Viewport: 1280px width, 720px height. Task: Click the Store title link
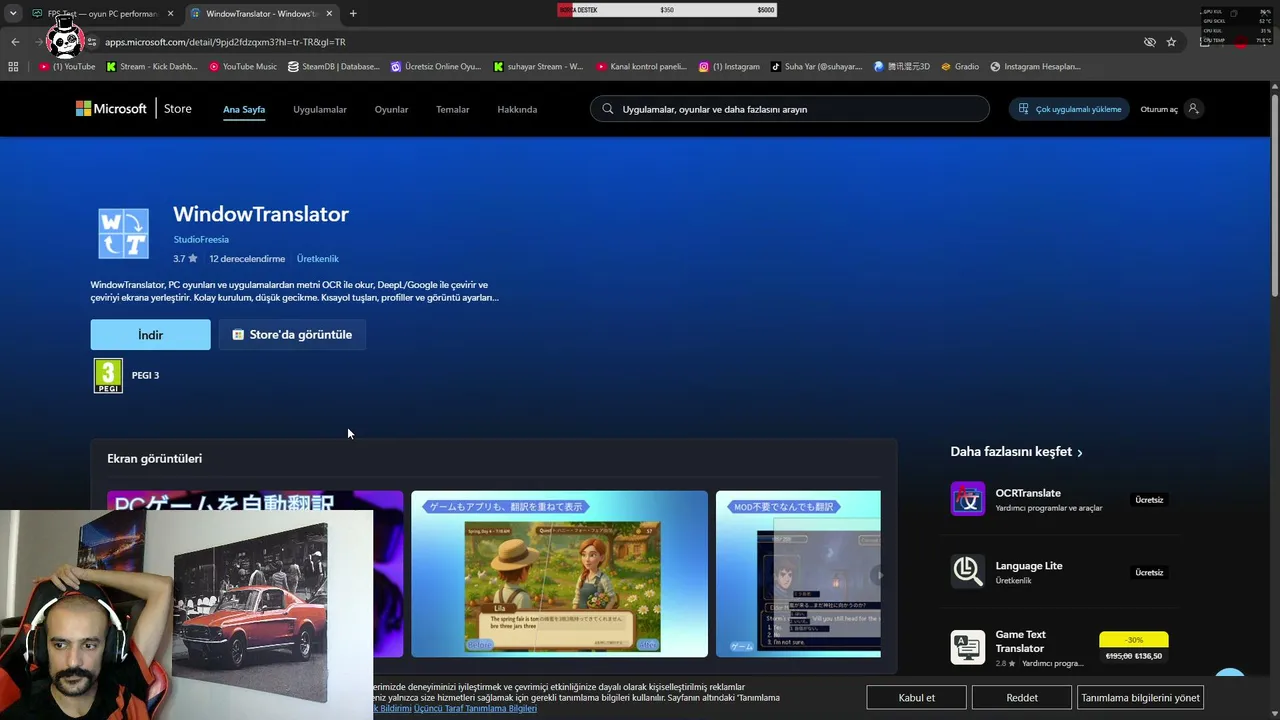pyautogui.click(x=178, y=109)
